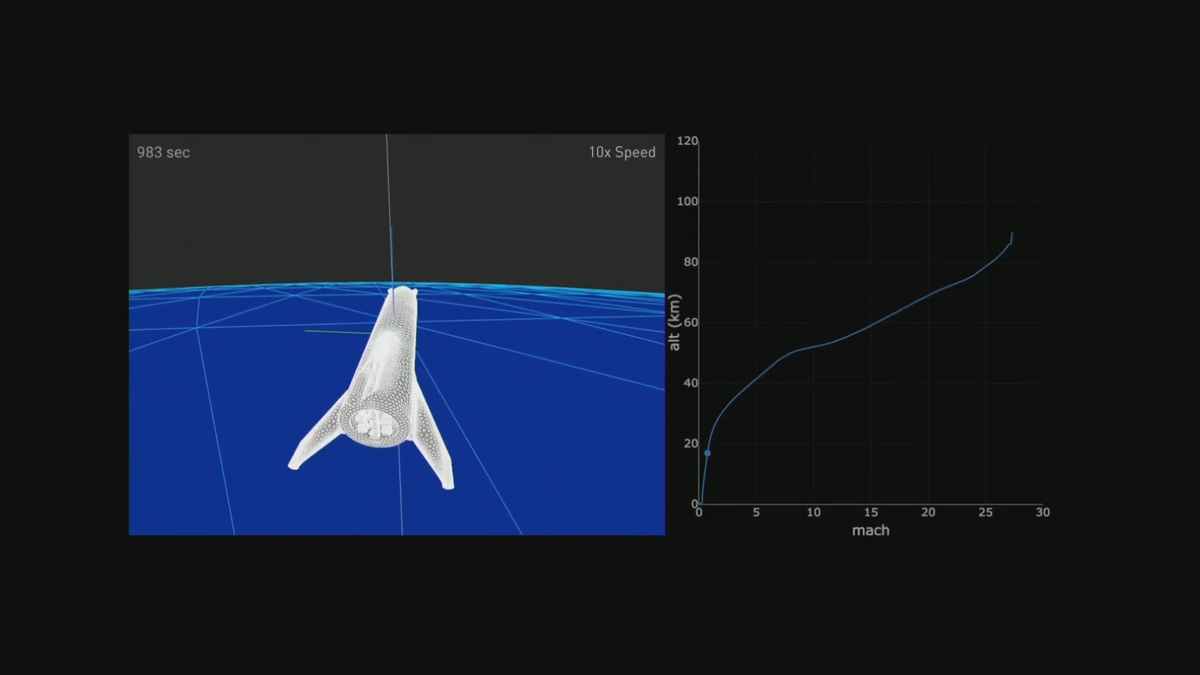Click the 60 altitude axis value

coord(690,323)
